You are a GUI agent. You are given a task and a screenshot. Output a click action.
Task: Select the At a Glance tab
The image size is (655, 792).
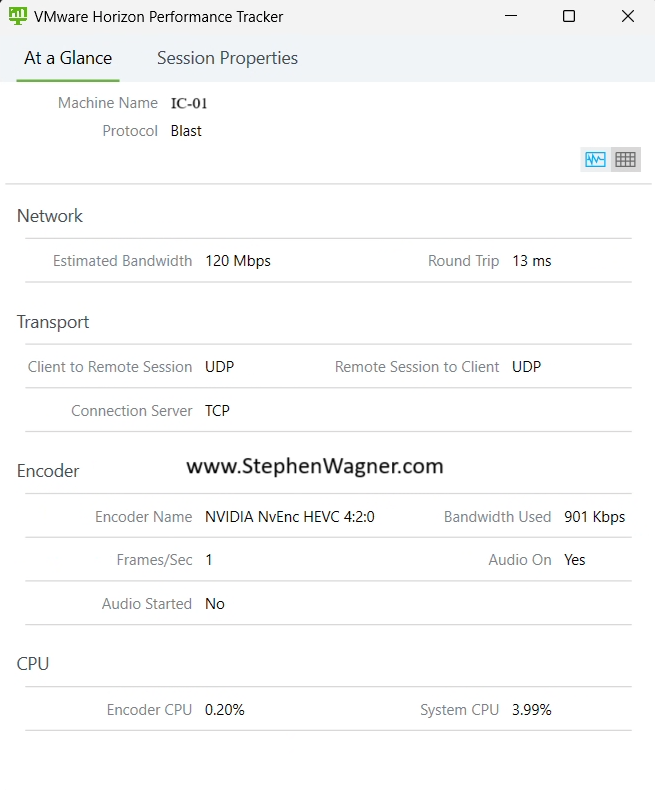pyautogui.click(x=68, y=58)
